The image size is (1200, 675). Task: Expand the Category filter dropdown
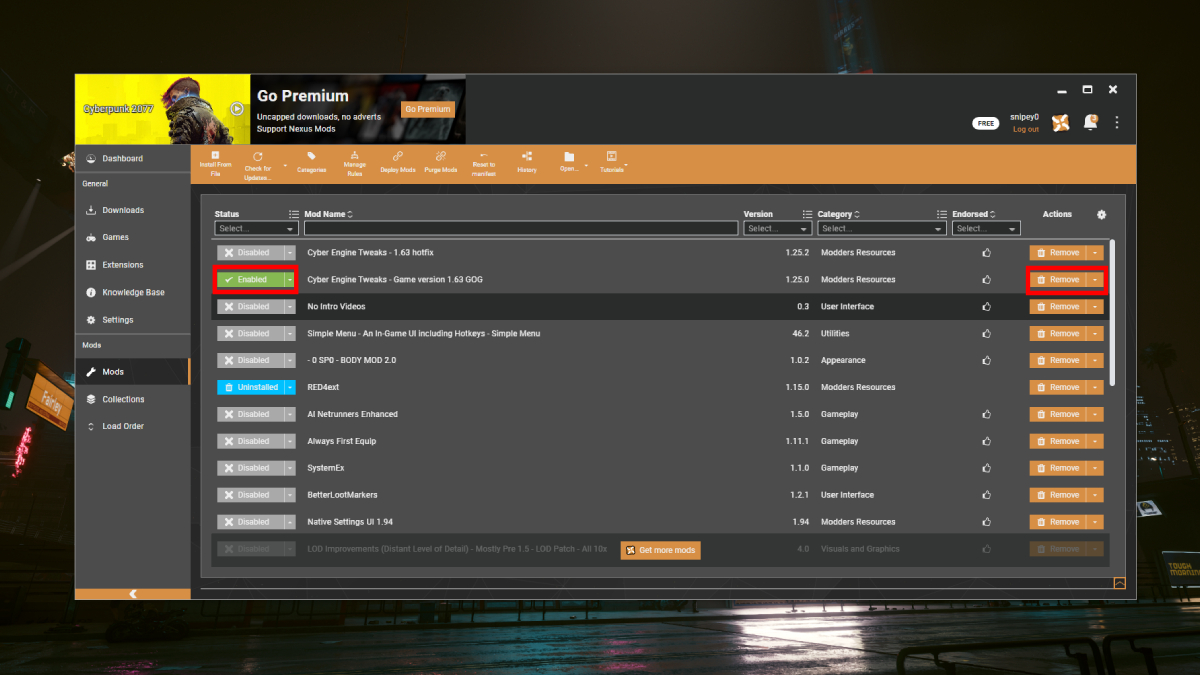[x=881, y=228]
